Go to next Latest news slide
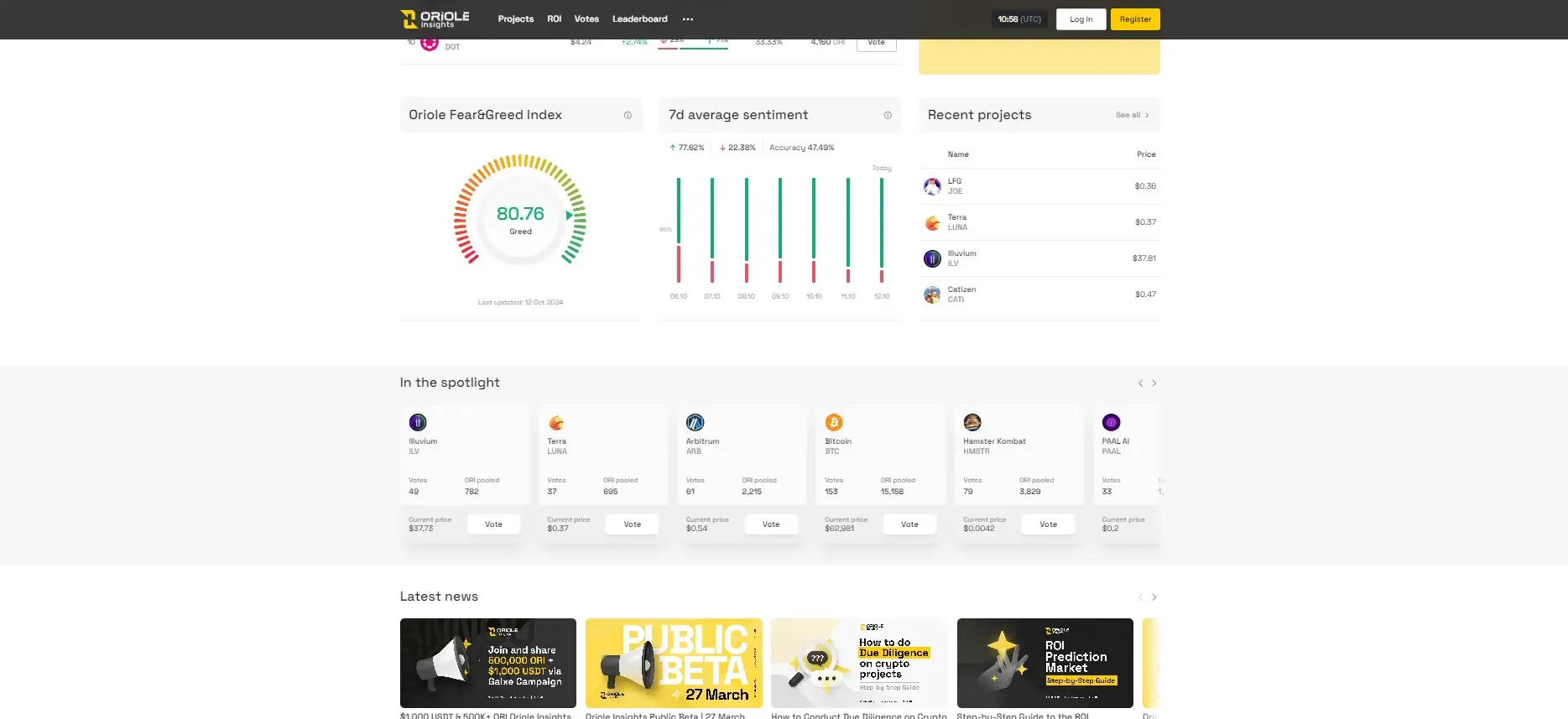 pyautogui.click(x=1154, y=597)
